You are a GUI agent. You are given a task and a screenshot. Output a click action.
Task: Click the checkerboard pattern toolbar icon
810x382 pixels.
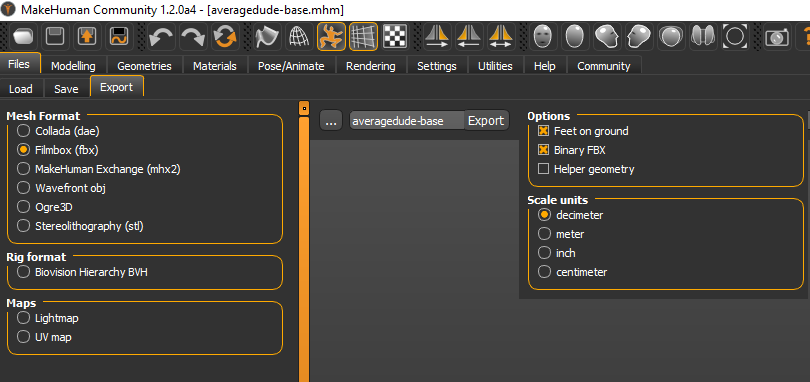pos(395,37)
